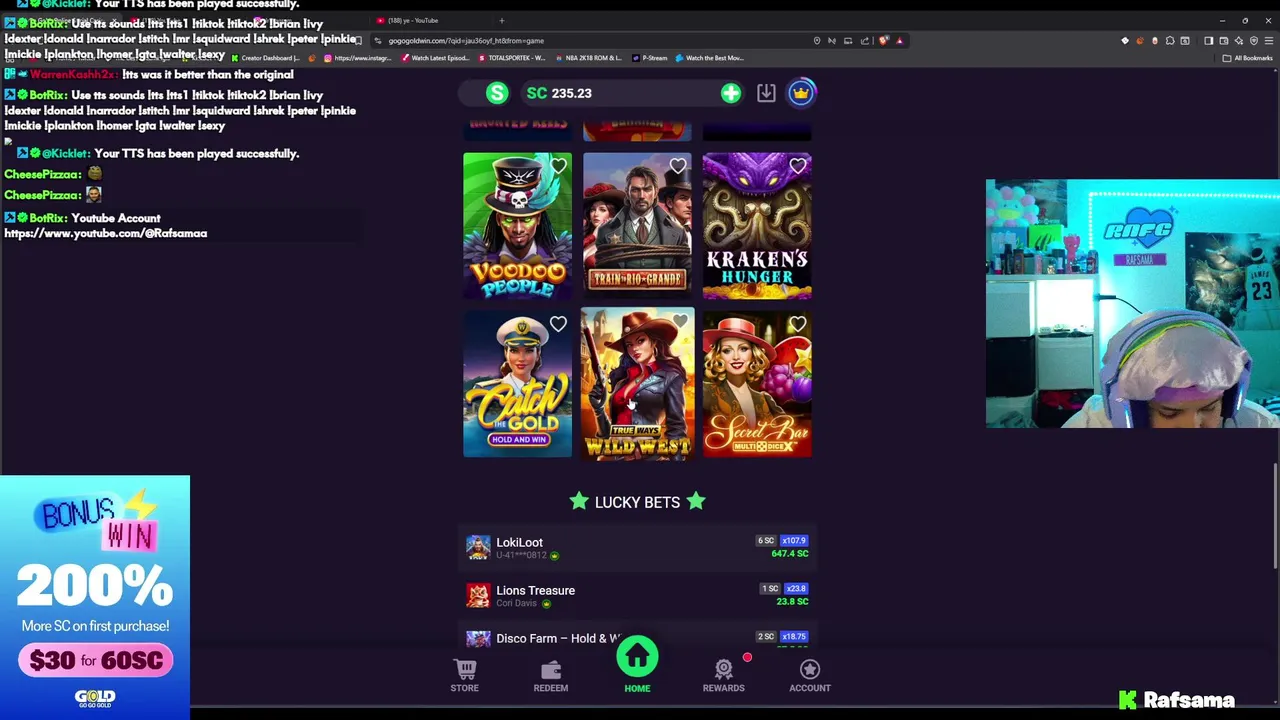Screen dimensions: 1280x720
Task: Open the Redeem wallet tab
Action: [551, 676]
